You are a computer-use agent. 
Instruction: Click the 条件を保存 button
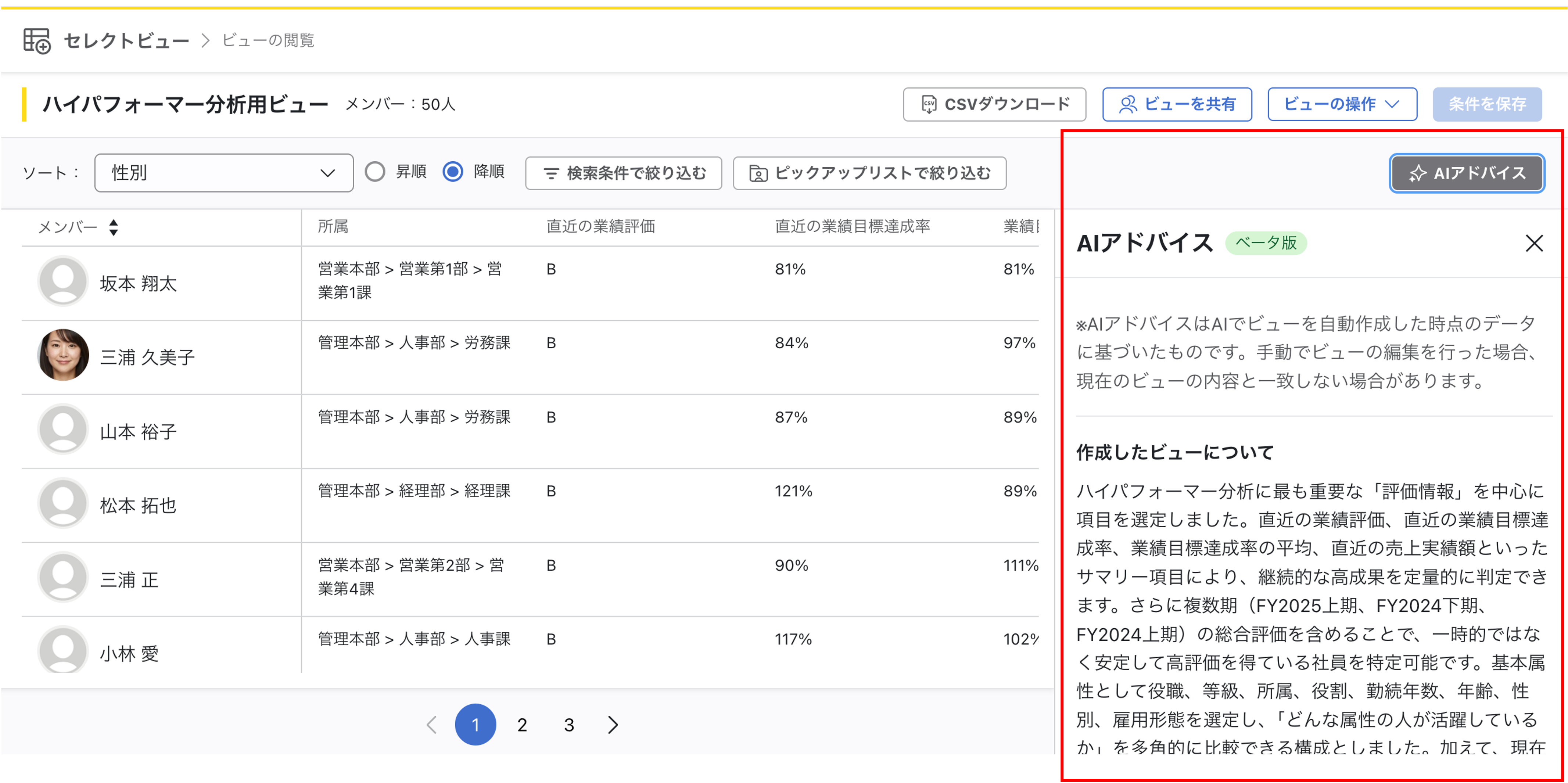(x=1486, y=104)
